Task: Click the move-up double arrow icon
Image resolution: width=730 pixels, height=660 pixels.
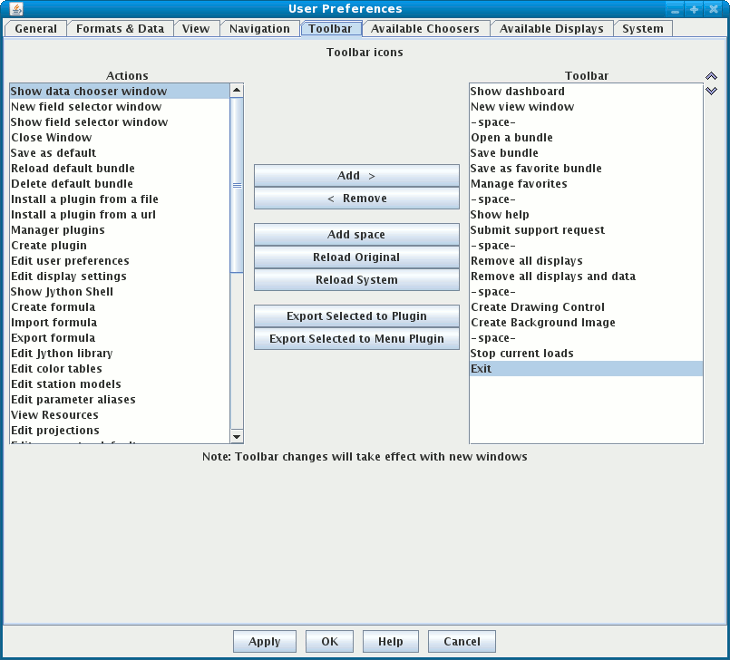Action: click(711, 76)
